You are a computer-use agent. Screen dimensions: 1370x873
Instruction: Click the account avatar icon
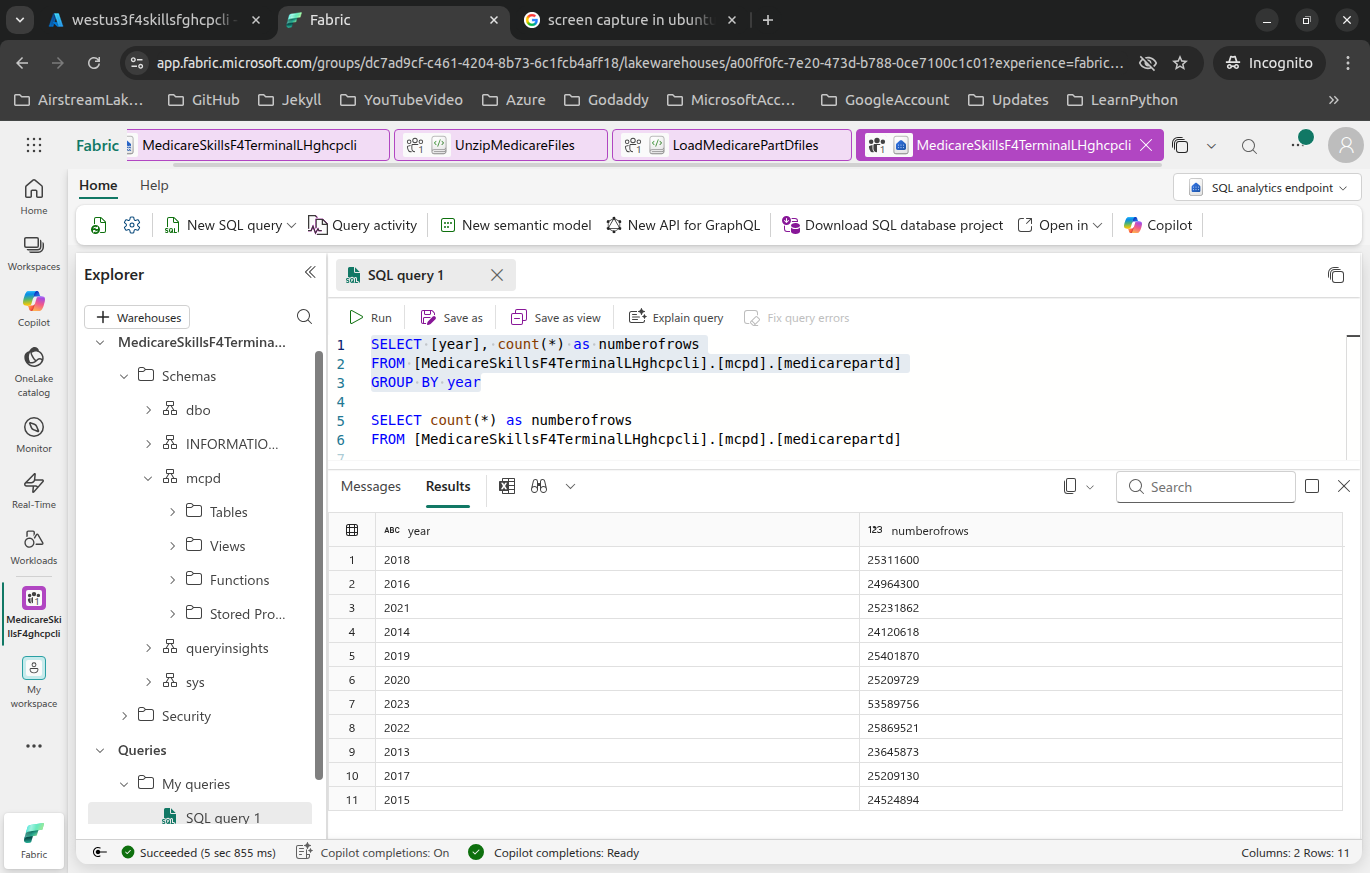pyautogui.click(x=1346, y=145)
